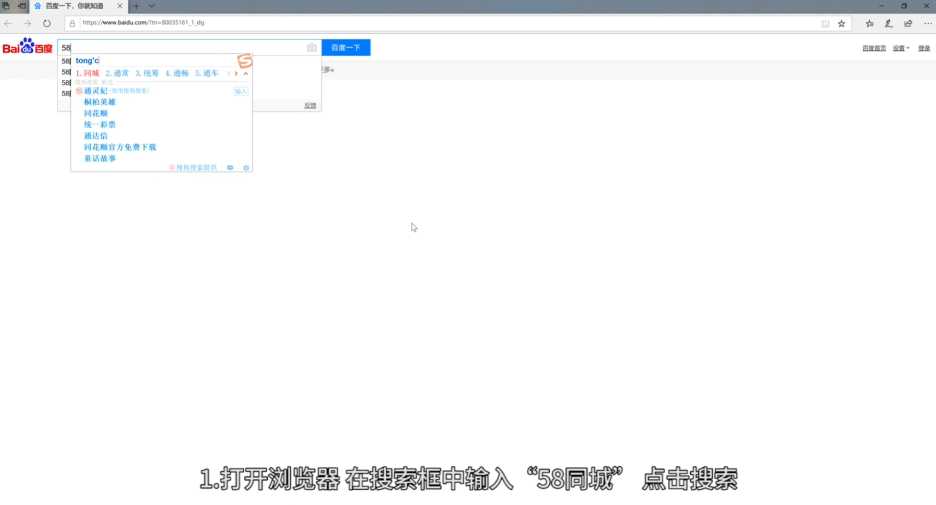Click the icon left of the IME gear
This screenshot has width=936, height=505.
click(x=230, y=168)
